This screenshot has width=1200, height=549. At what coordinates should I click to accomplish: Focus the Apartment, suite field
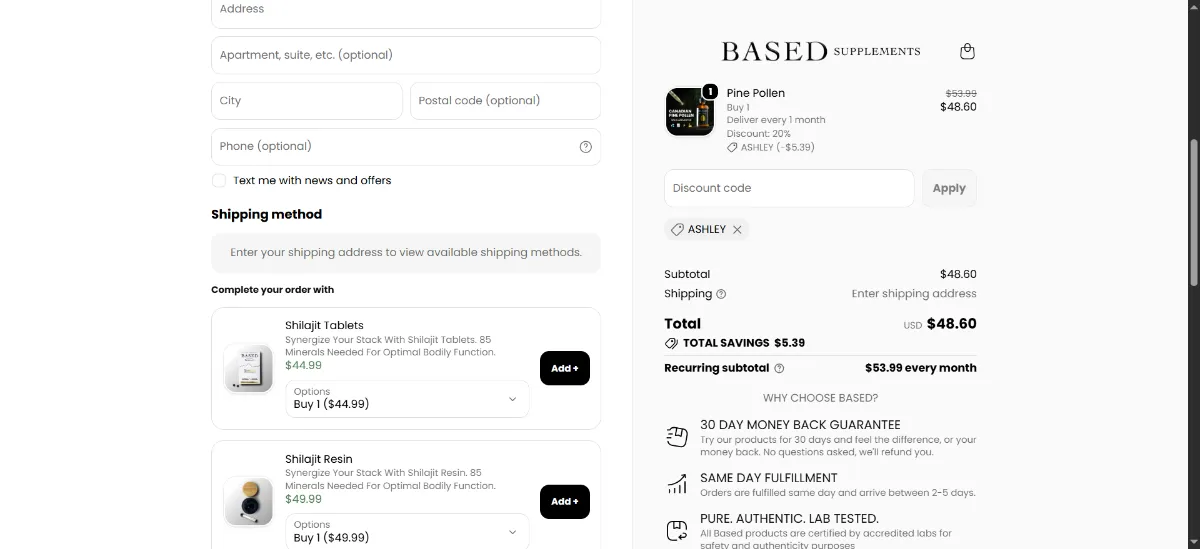tap(406, 55)
